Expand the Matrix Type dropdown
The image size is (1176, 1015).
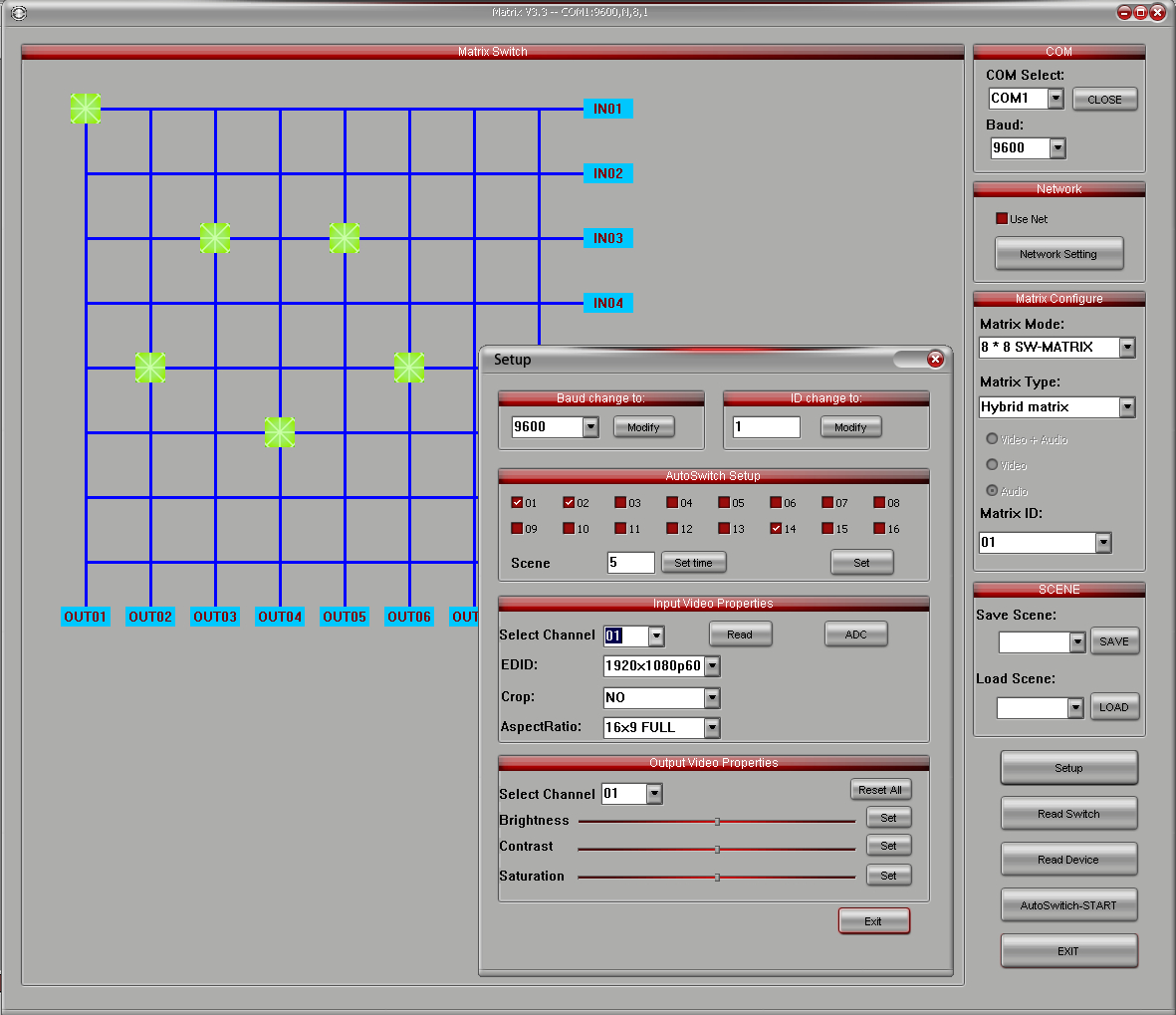point(1127,406)
